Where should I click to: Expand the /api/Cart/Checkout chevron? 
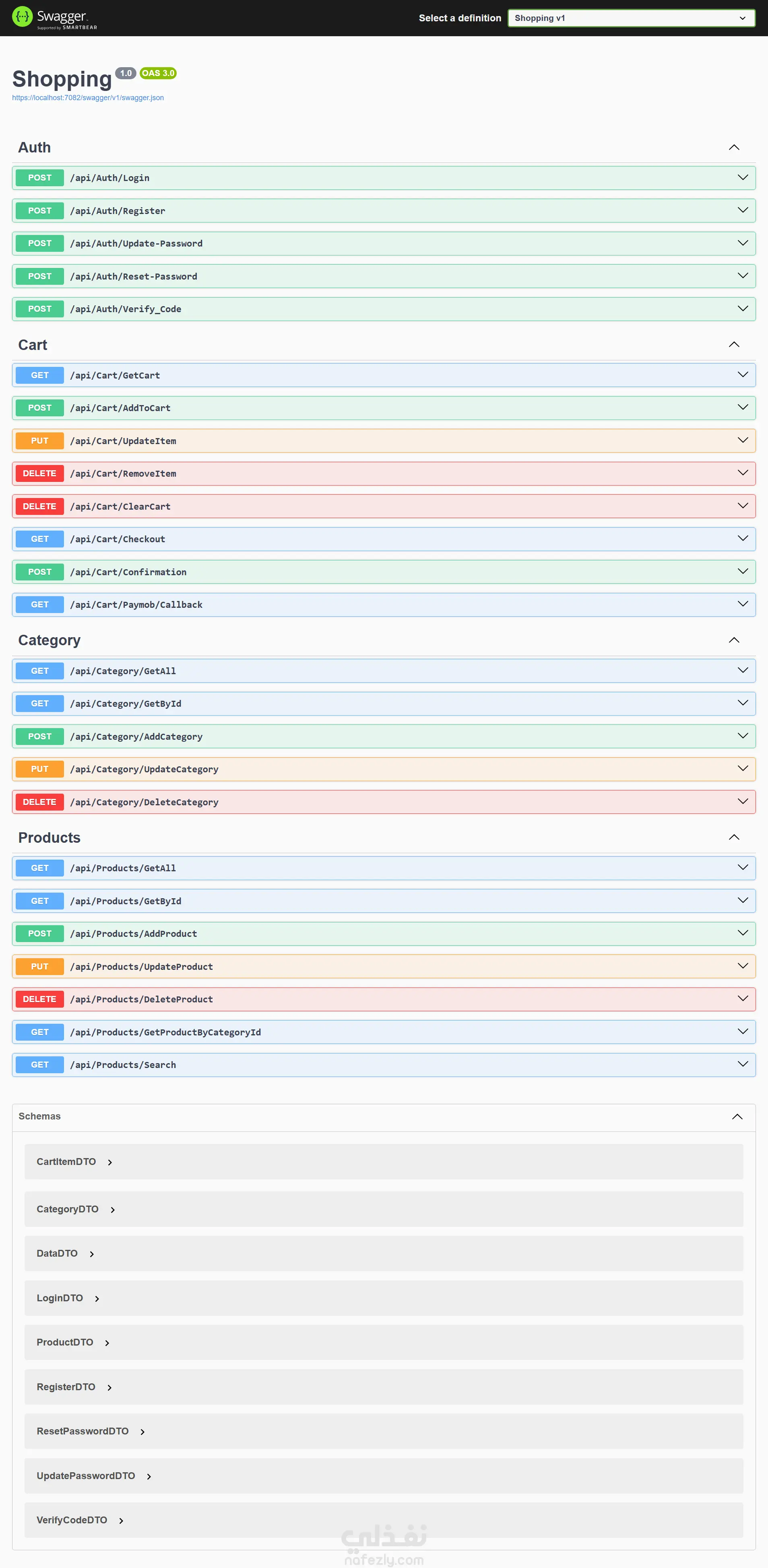tap(742, 538)
